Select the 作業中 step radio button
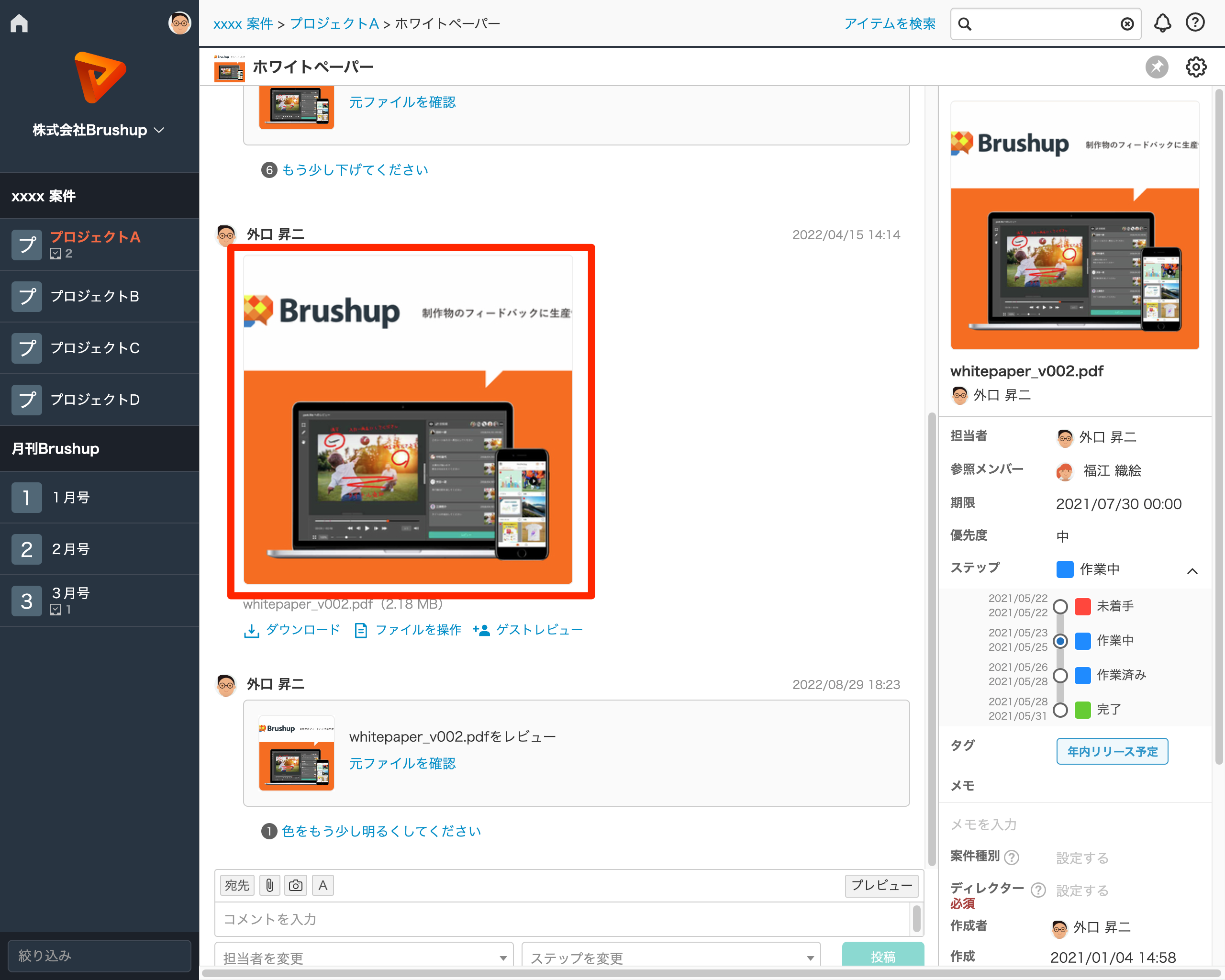 click(1060, 641)
